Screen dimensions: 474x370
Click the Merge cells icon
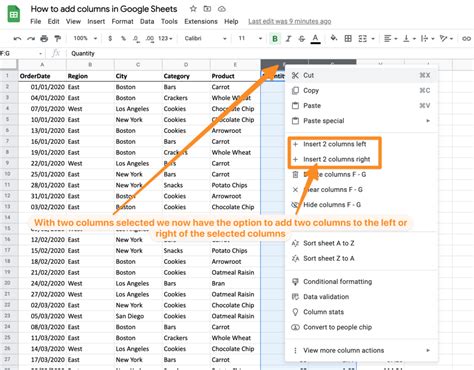362,39
